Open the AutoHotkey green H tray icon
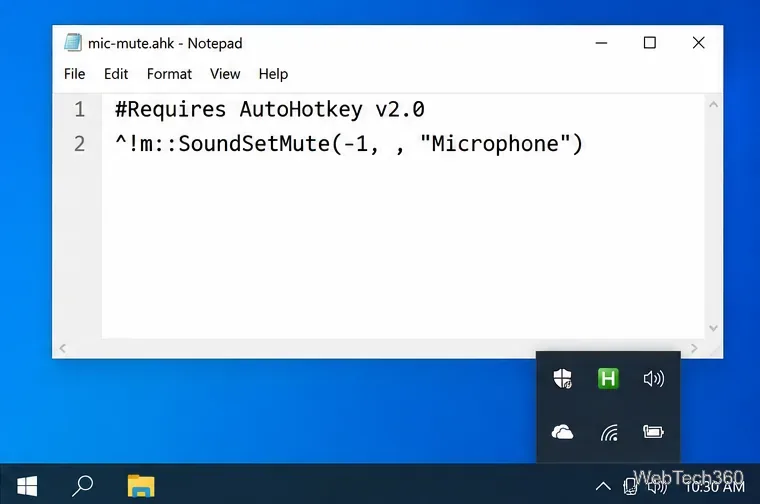Viewport: 760px width, 504px height. coord(608,378)
